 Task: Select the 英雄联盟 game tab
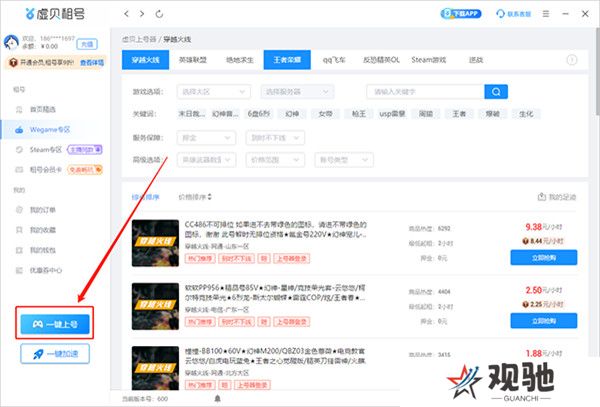(x=193, y=60)
